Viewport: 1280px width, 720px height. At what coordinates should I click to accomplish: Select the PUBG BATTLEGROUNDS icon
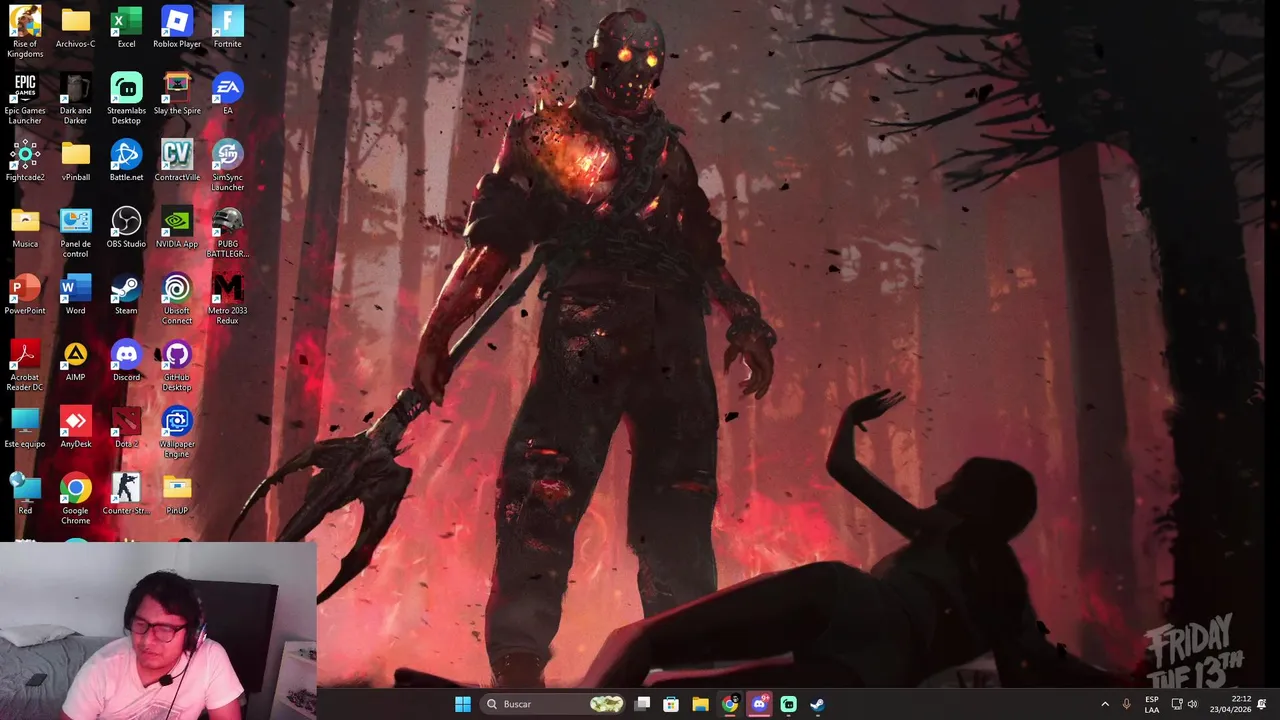coord(227,232)
